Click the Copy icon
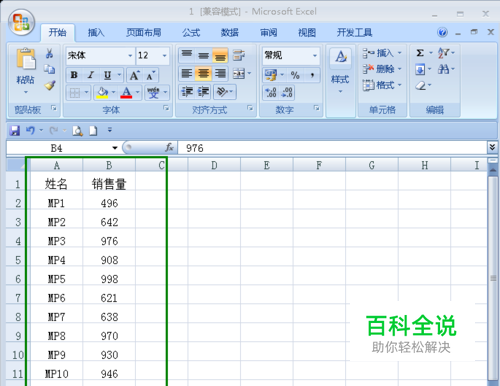The image size is (500, 386). pyautogui.click(x=49, y=69)
